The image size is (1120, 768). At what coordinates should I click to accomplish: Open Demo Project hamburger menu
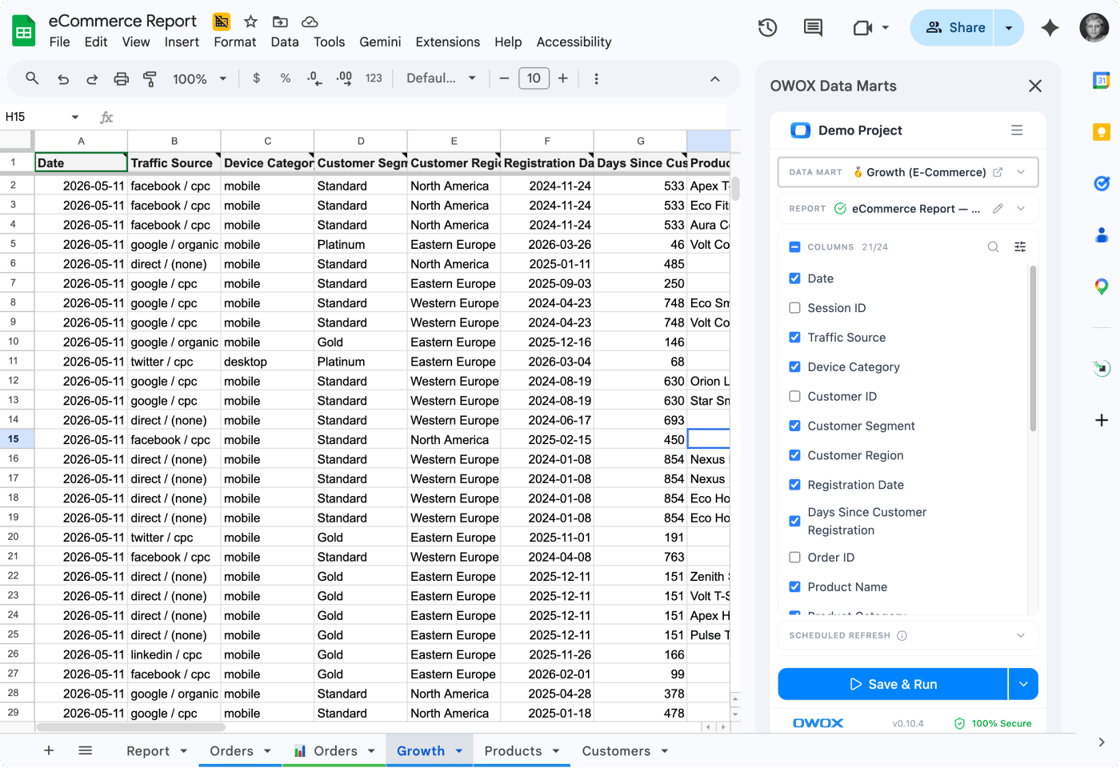[x=1016, y=131]
